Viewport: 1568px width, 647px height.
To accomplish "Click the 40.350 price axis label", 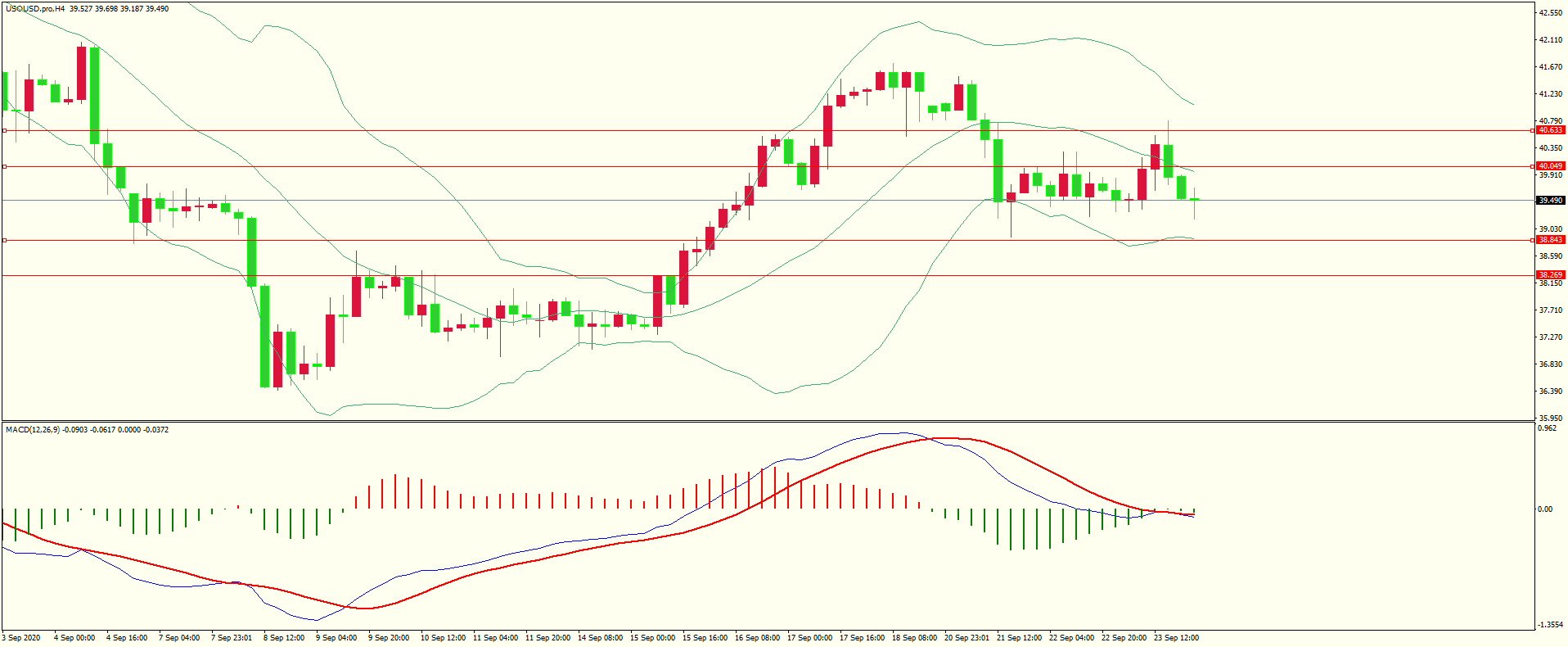I will [x=1551, y=148].
